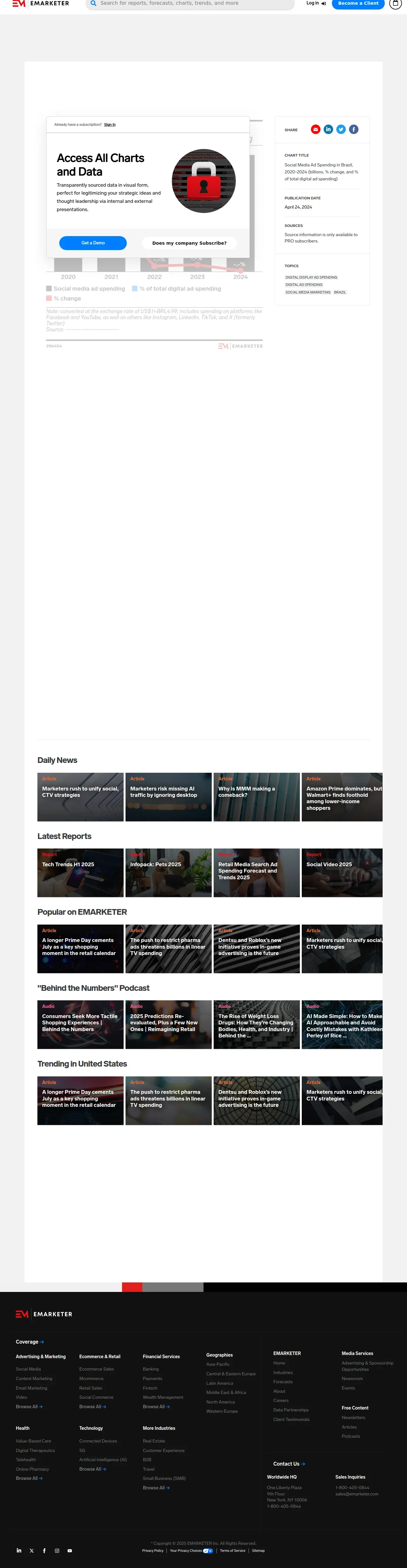This screenshot has height=1568, width=407.
Task: Click the EMARKETER logo in header
Action: tap(41, 4)
